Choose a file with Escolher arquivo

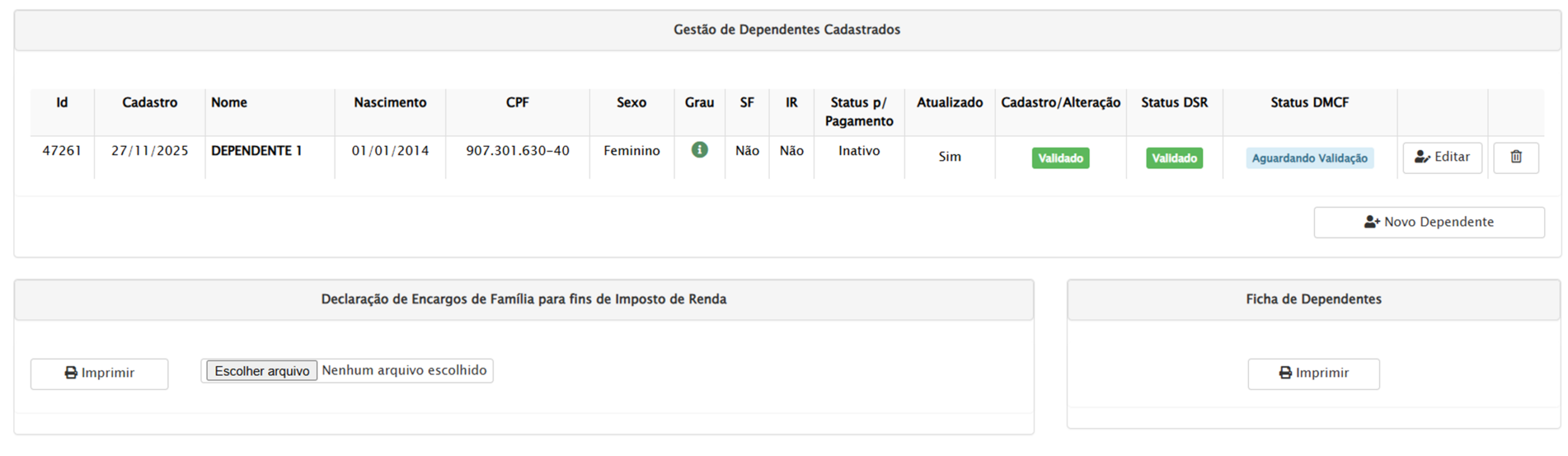point(262,371)
